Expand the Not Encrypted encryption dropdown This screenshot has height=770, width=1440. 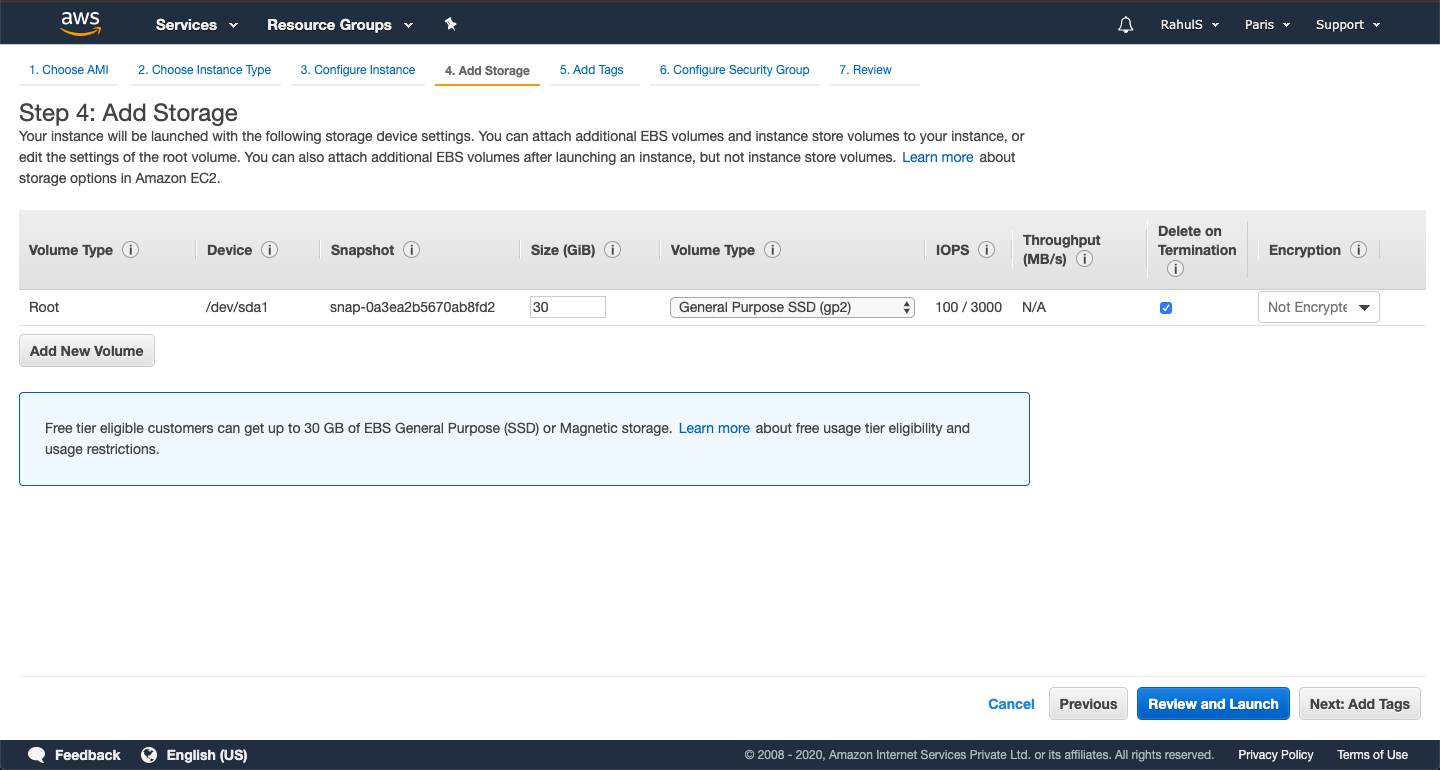tap(1318, 307)
